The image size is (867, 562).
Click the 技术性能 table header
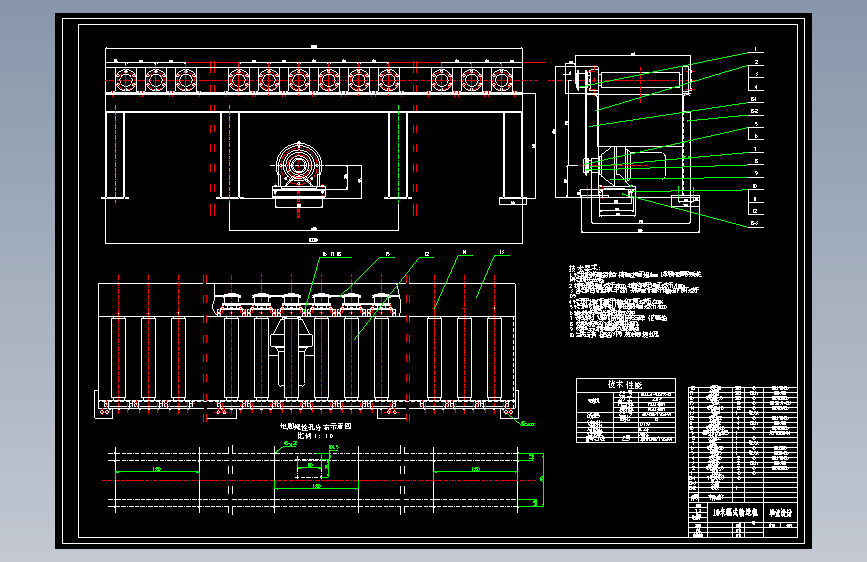[x=625, y=384]
